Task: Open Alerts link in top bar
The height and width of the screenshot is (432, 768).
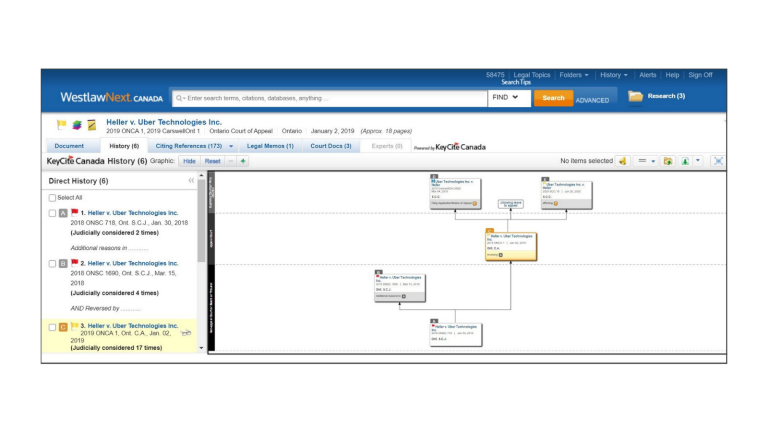Action: [648, 75]
